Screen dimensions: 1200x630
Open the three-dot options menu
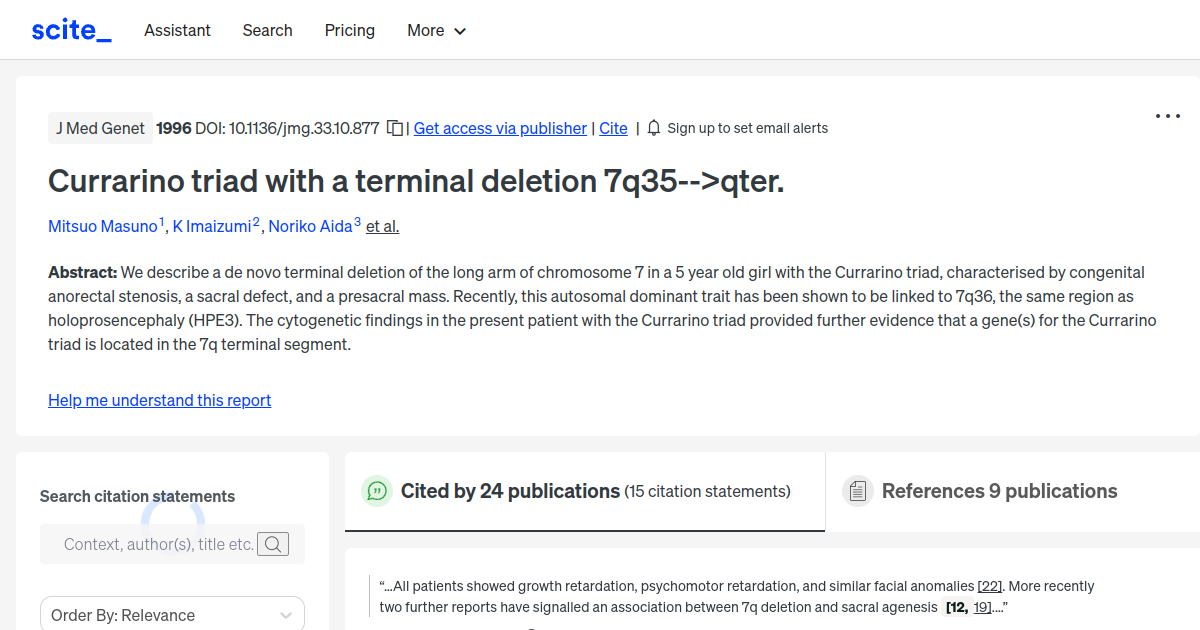point(1167,117)
